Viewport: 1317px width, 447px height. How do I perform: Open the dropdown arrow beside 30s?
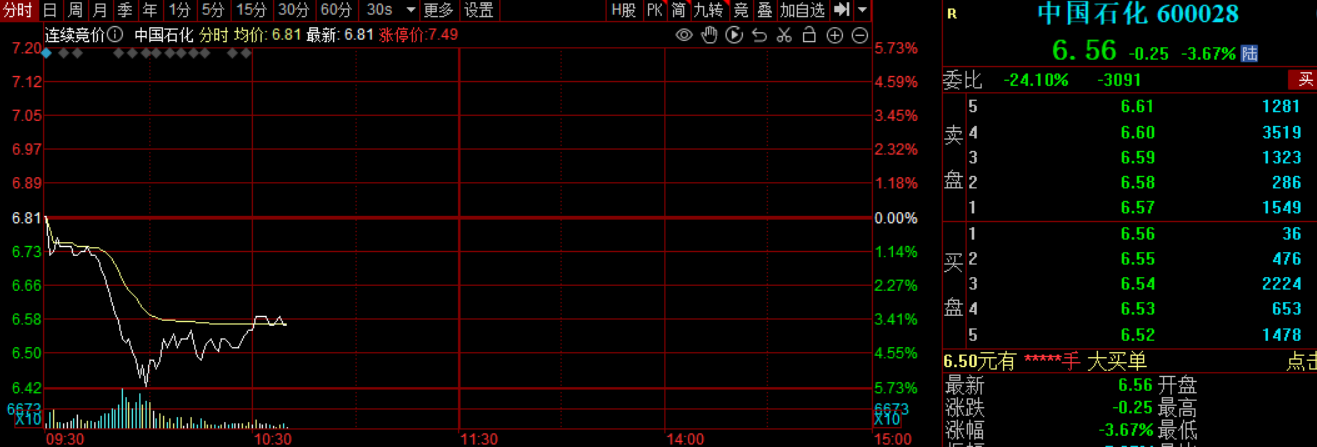[410, 11]
